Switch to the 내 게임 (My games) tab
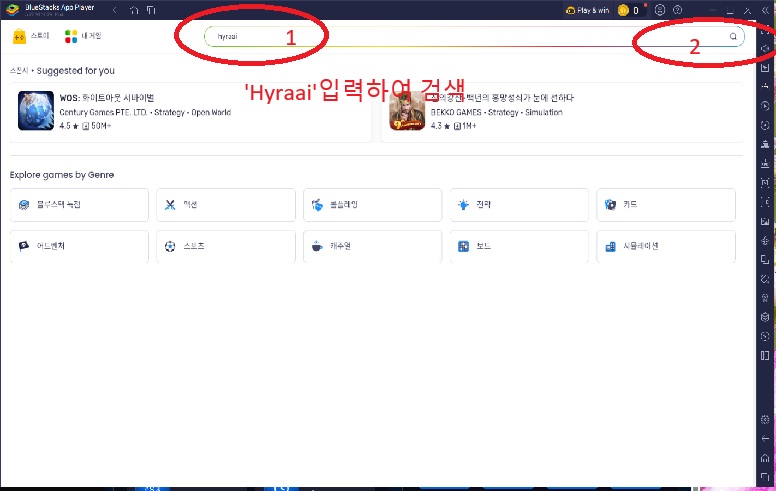 point(83,36)
